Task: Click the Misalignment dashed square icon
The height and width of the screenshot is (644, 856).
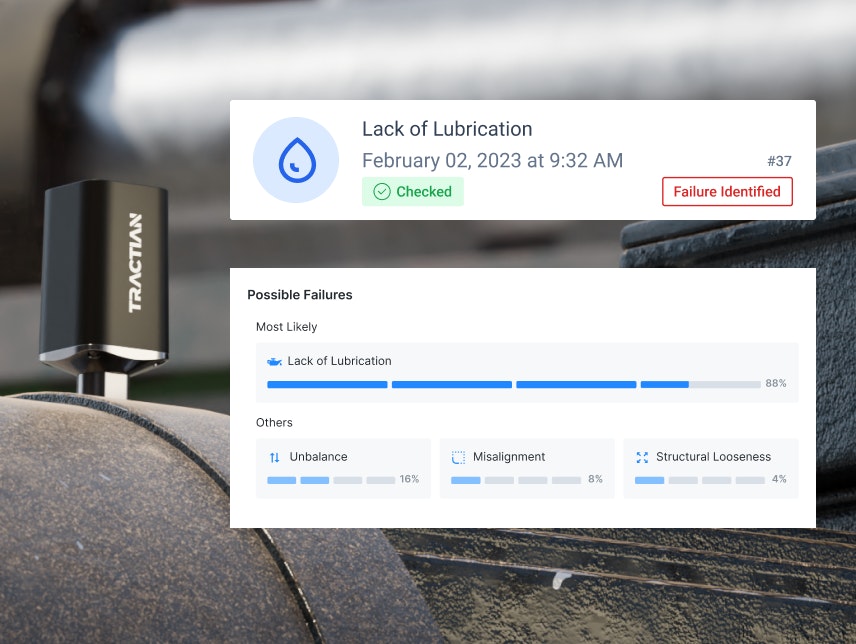Action: tap(459, 457)
